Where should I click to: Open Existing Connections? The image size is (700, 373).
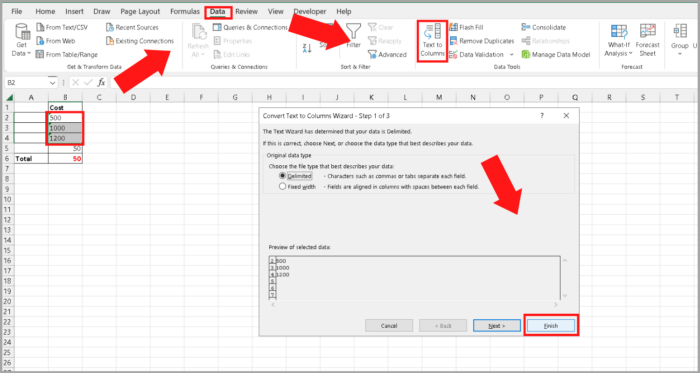[140, 41]
